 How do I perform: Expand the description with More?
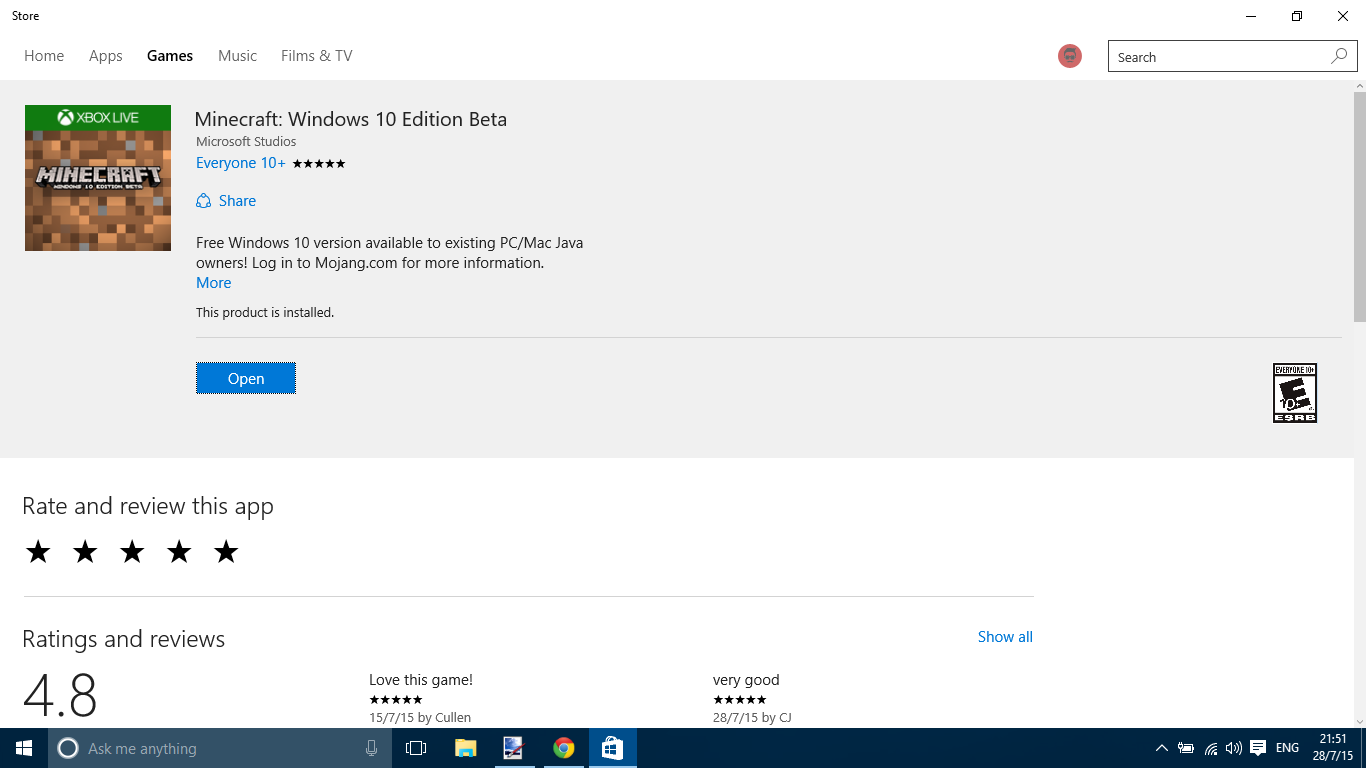point(213,282)
